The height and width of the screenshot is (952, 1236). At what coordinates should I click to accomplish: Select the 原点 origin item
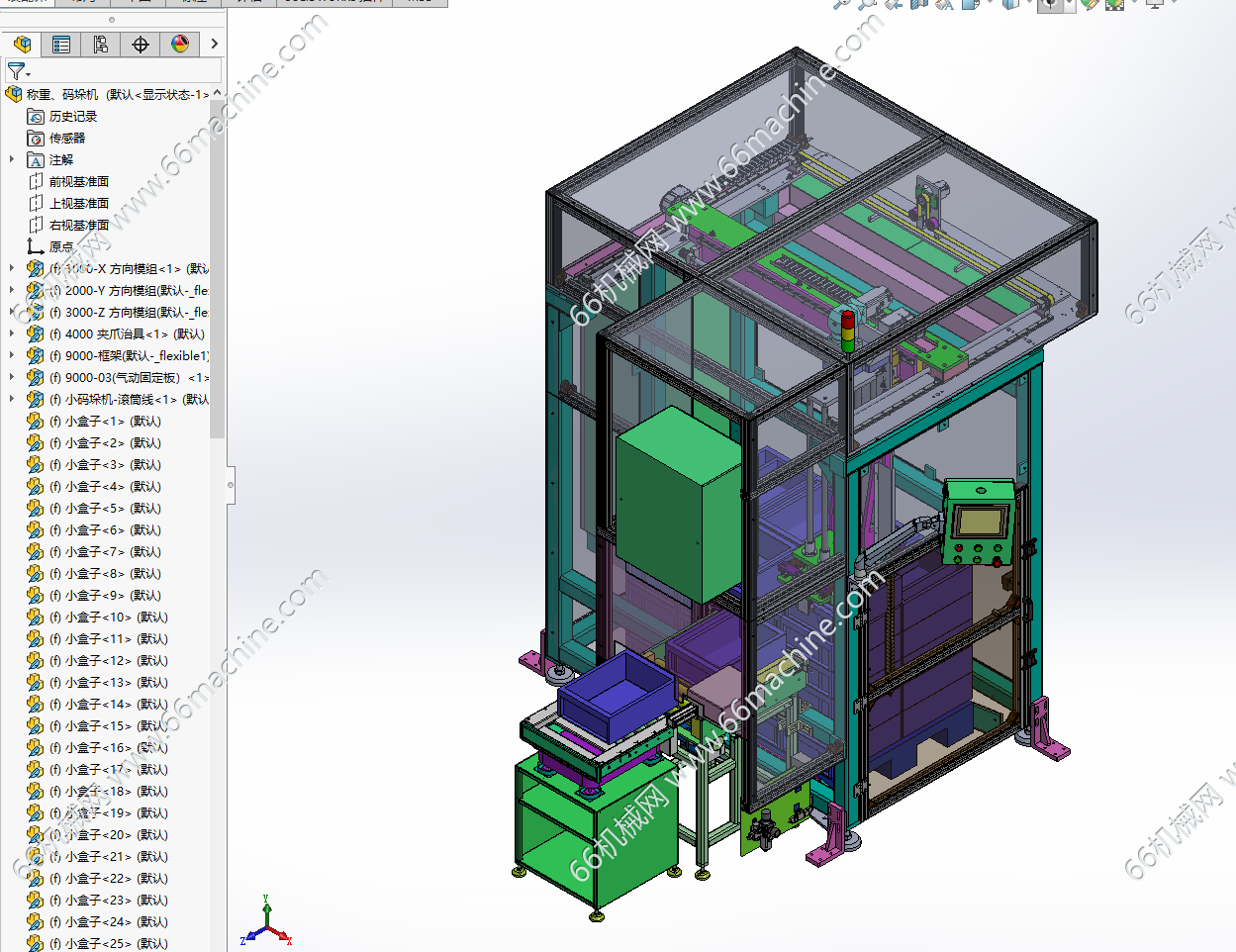[x=60, y=247]
